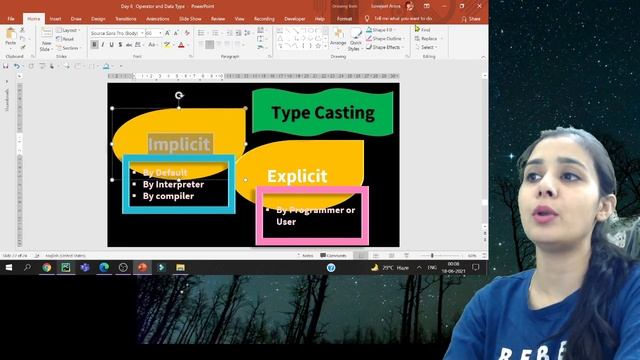Image resolution: width=640 pixels, height=360 pixels.
Task: Switch to Slide Sorter view icon
Action: click(x=376, y=256)
